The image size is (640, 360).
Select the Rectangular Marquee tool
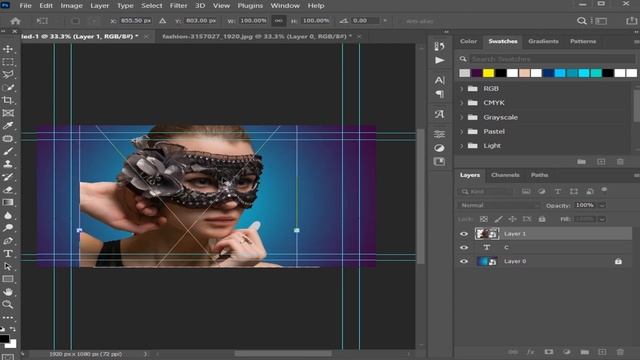click(8, 62)
